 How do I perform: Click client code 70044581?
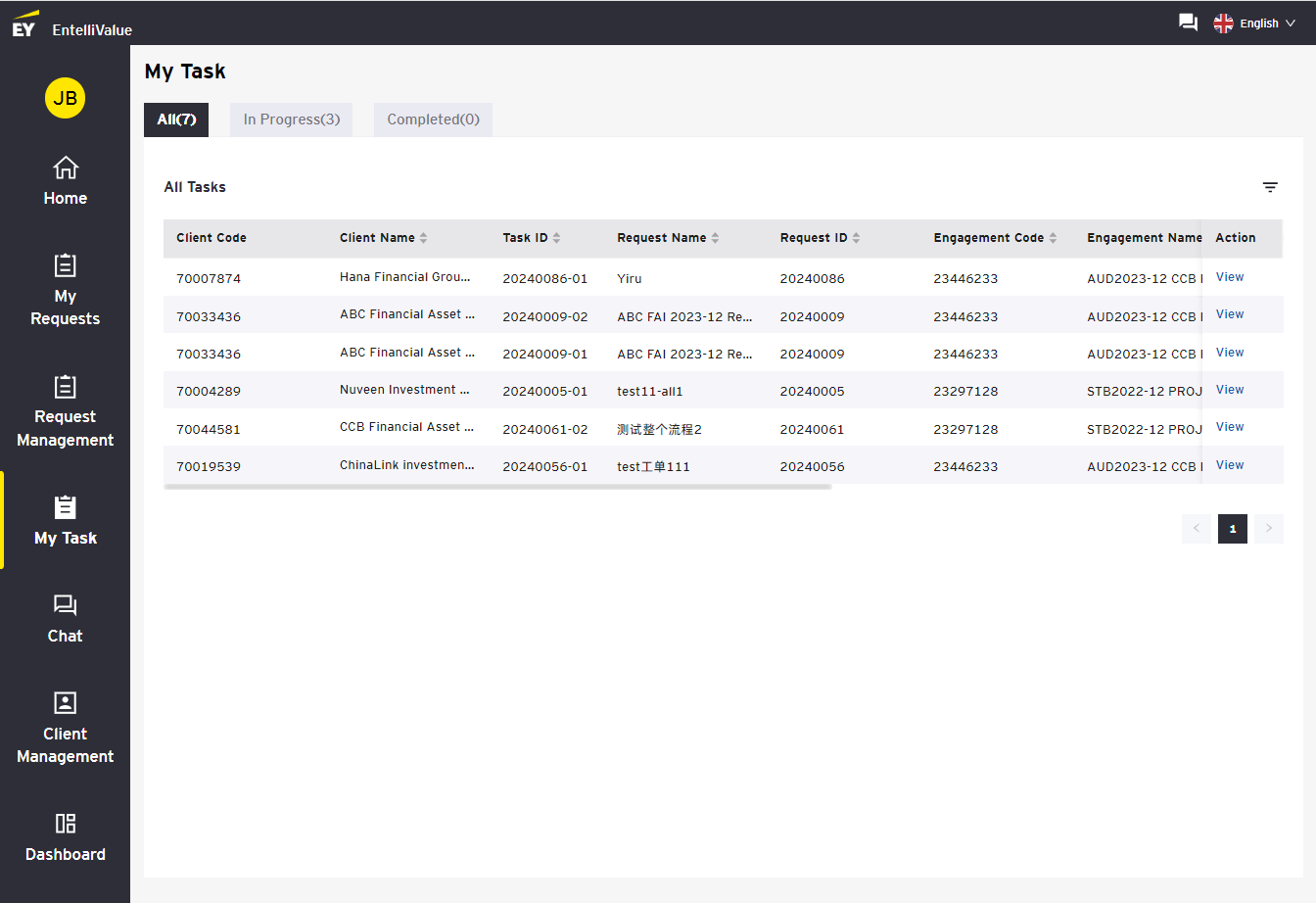(x=209, y=430)
